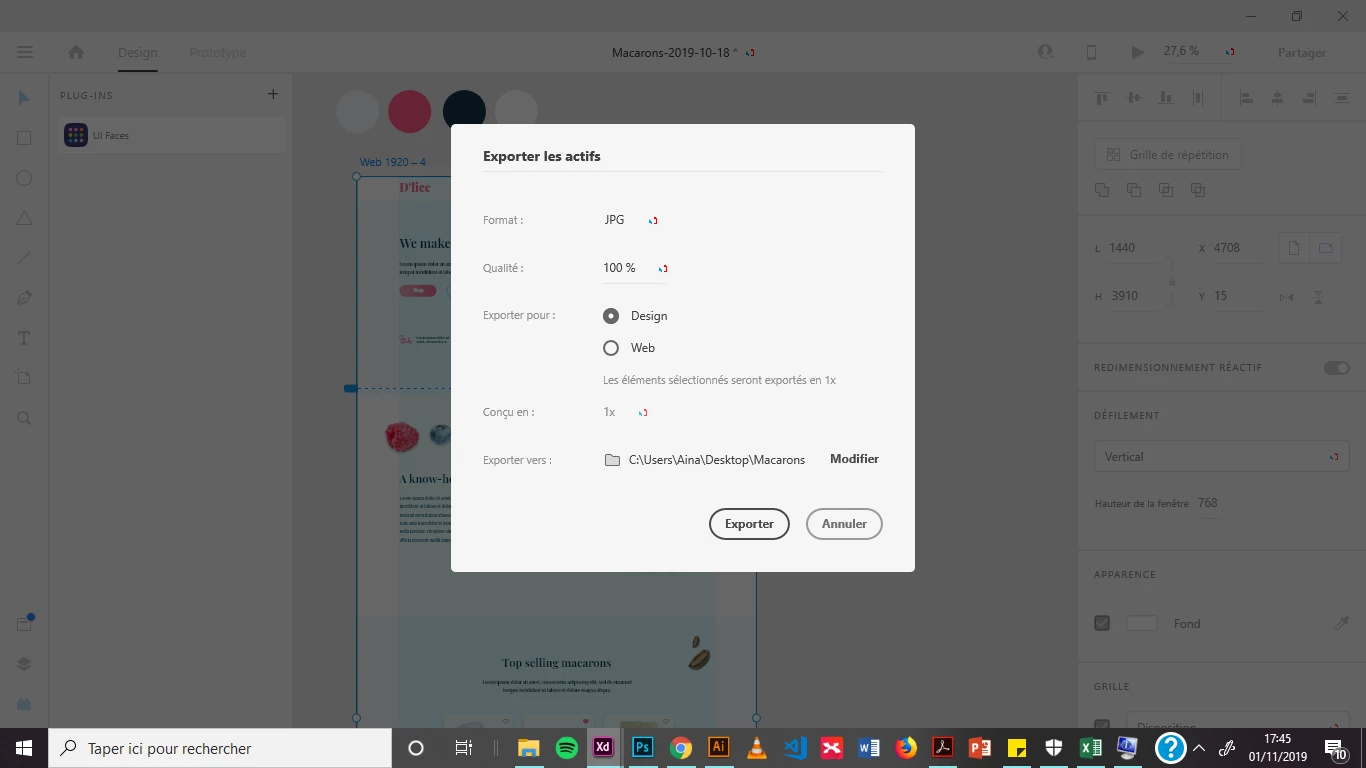Viewport: 1366px width, 768px height.
Task: Align selection to left edge
Action: point(1246,98)
